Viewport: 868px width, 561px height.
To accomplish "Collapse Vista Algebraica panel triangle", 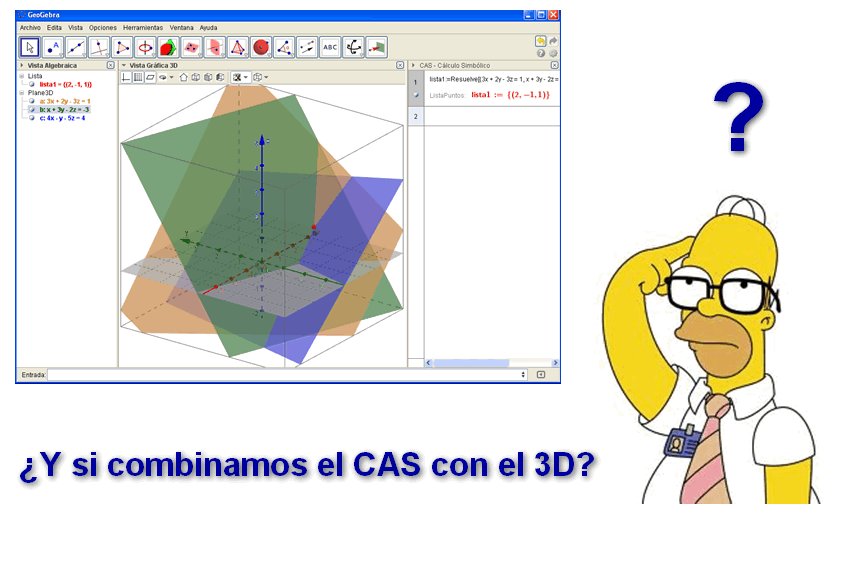I will coord(22,65).
